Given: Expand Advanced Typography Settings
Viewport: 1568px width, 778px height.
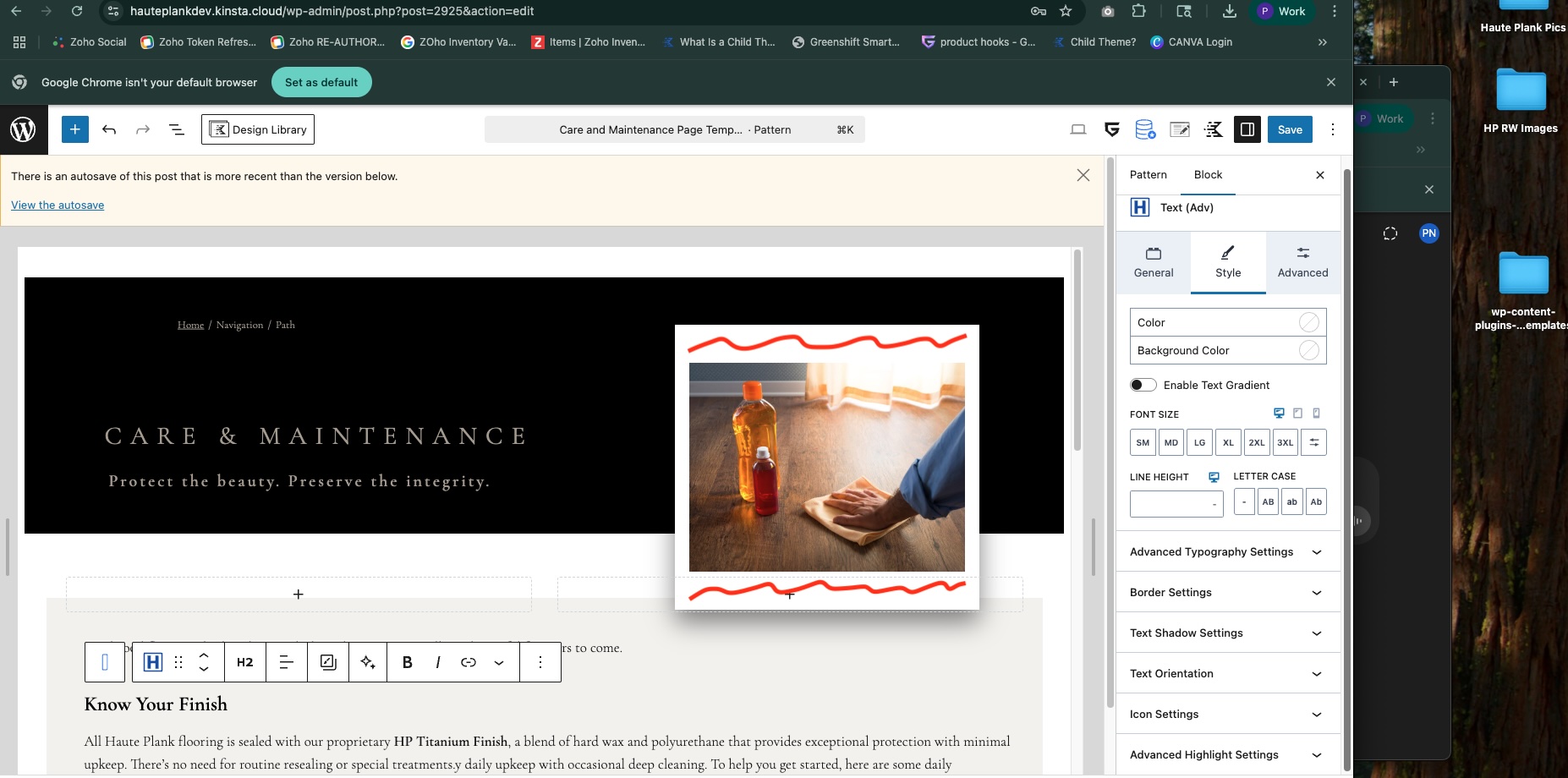Looking at the screenshot, I should coord(1228,551).
